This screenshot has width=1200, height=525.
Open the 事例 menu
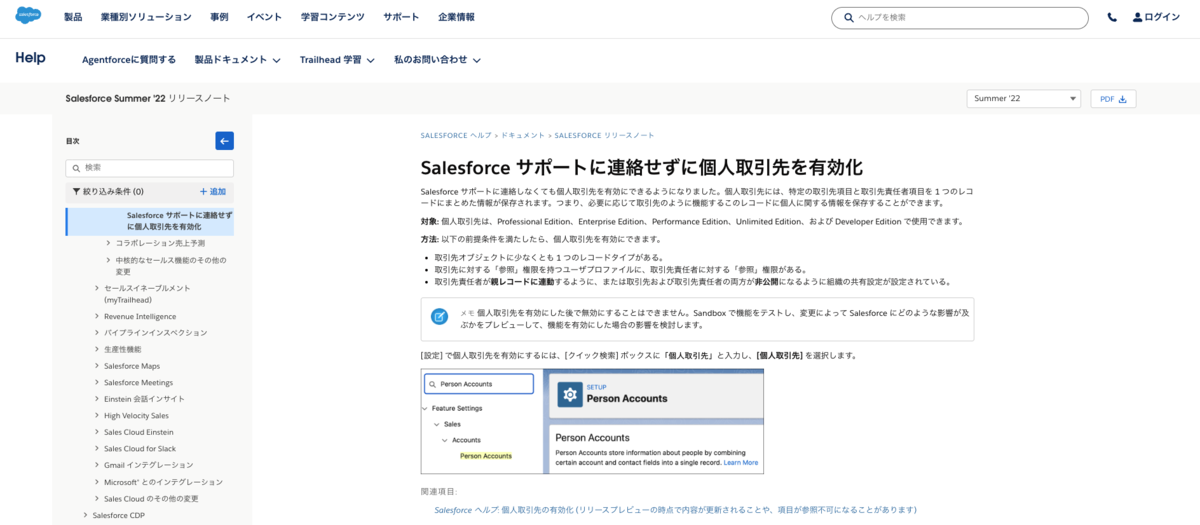[219, 17]
